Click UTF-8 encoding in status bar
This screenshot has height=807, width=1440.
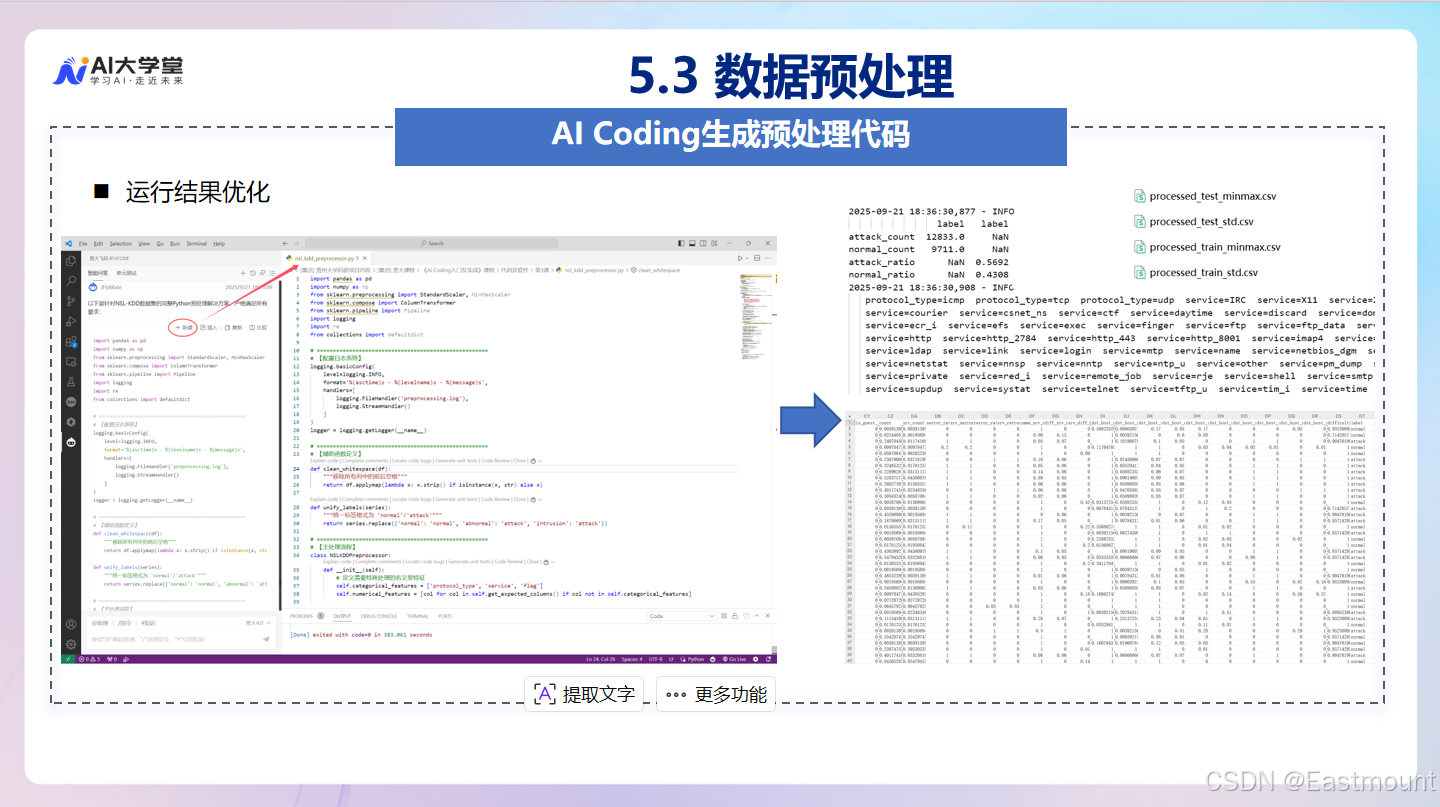click(655, 659)
